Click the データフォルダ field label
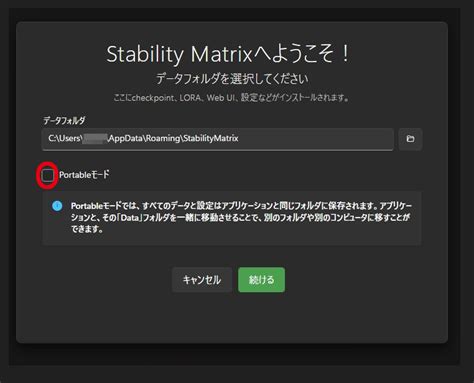The height and width of the screenshot is (383, 474). pos(64,120)
